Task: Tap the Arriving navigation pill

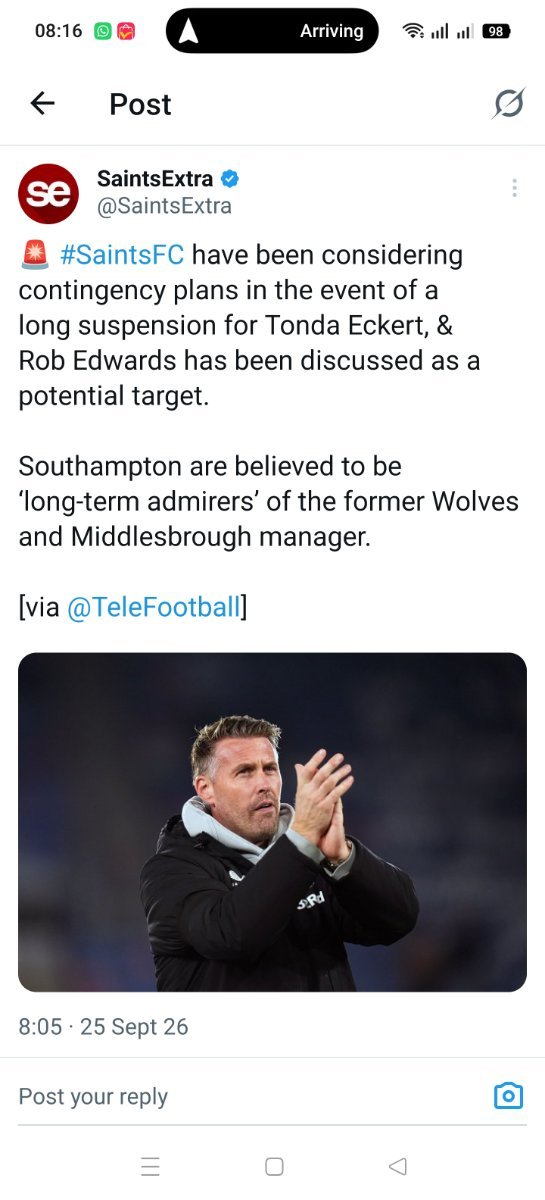Action: coord(272,31)
